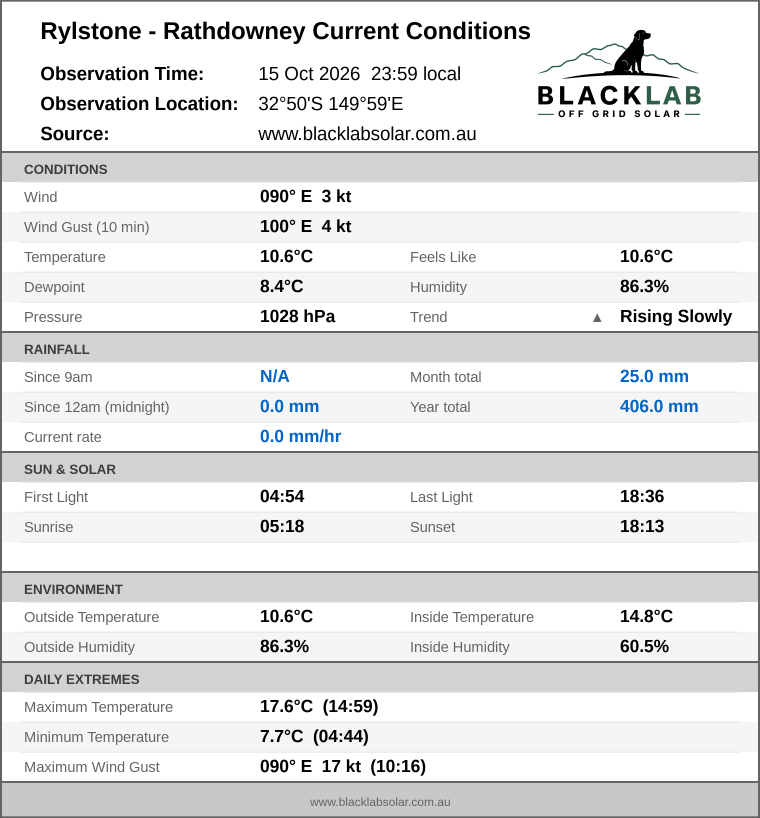760x818 pixels.
Task: Click the Current rate 0.0 mm/hr value
Action: (x=300, y=437)
